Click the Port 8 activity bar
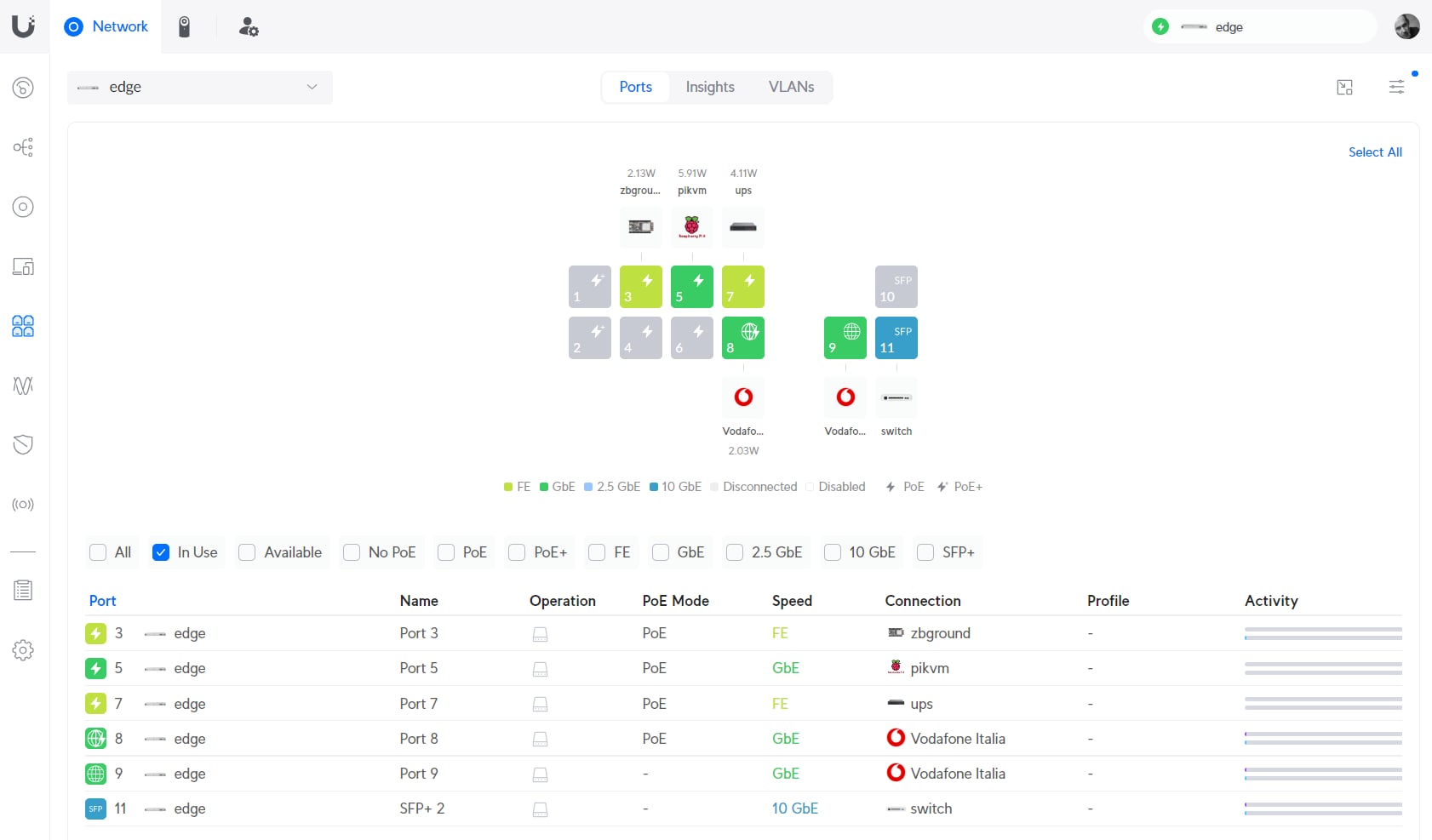The height and width of the screenshot is (840, 1432). 1323,739
